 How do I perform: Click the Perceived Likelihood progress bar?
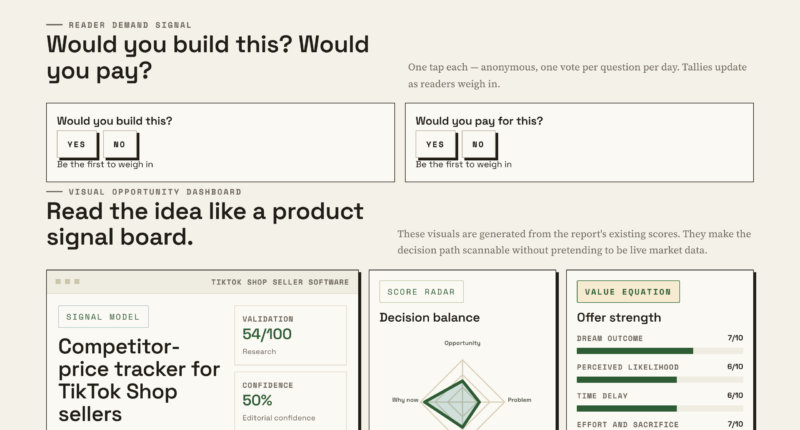click(660, 380)
